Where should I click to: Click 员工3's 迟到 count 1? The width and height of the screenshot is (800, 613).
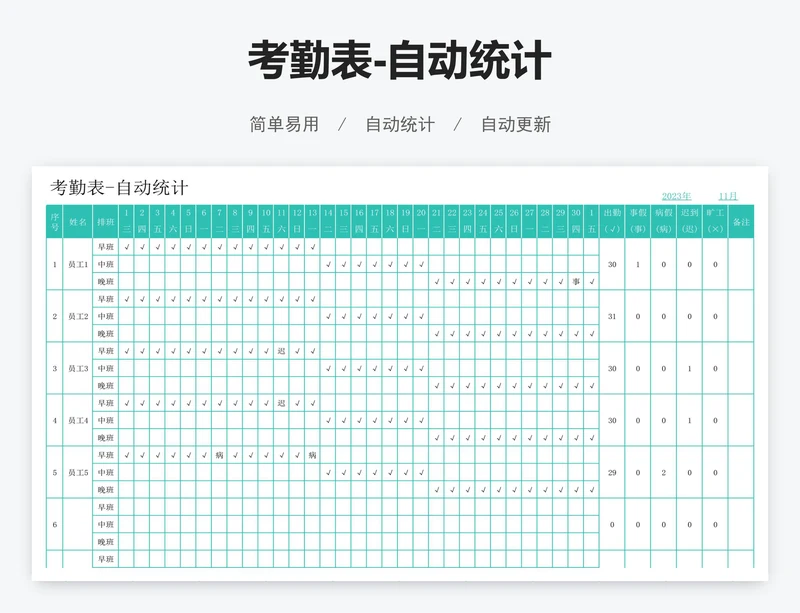(x=689, y=369)
